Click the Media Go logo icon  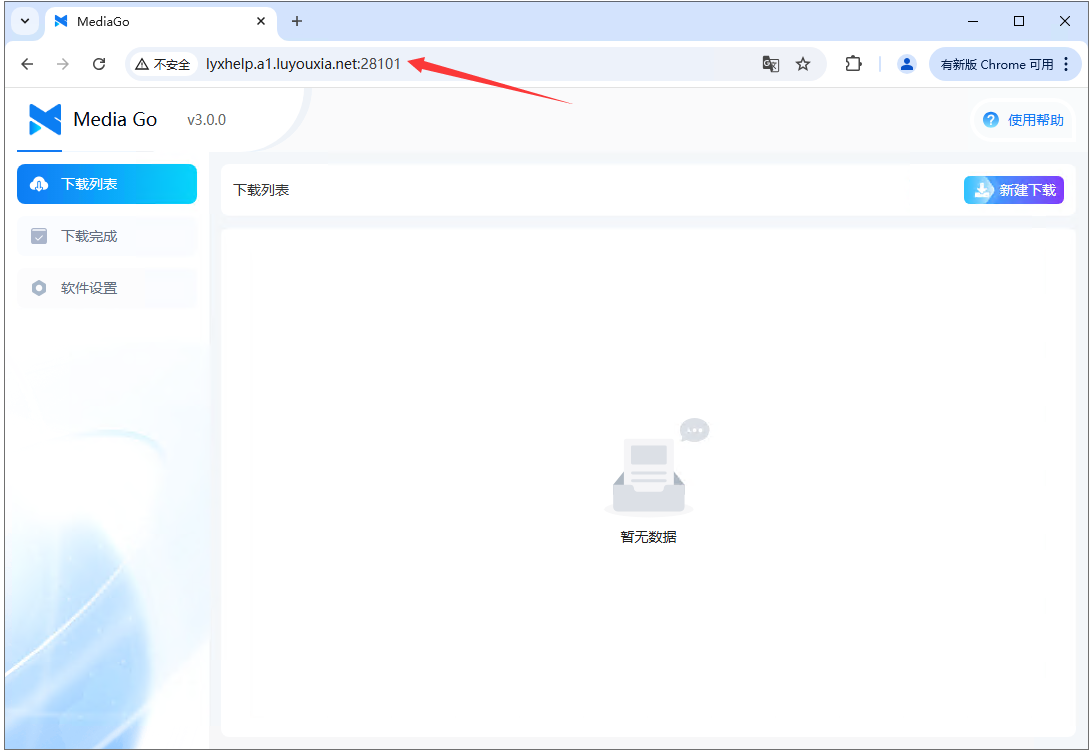pyautogui.click(x=45, y=120)
